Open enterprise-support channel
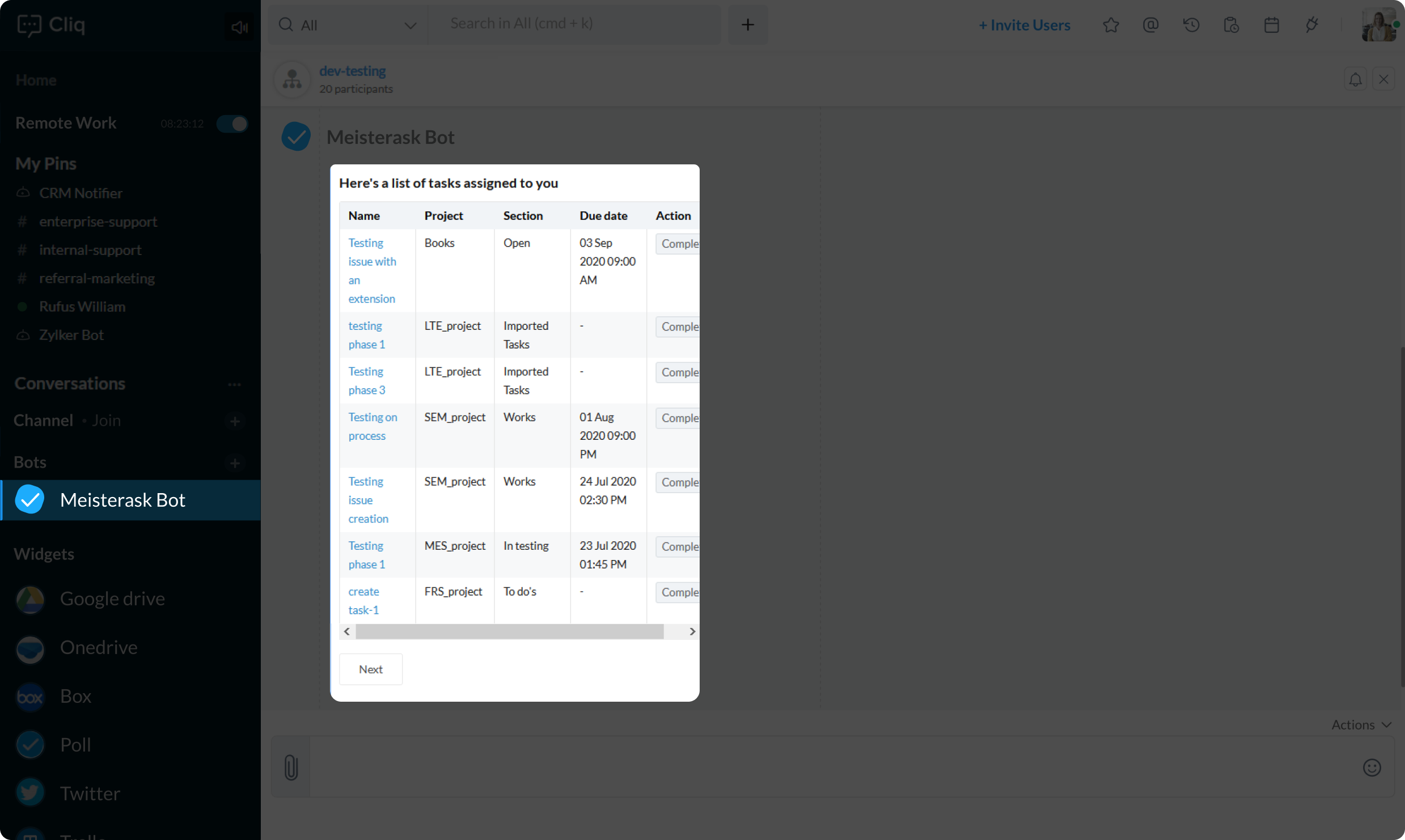The image size is (1405, 840). coord(98,221)
